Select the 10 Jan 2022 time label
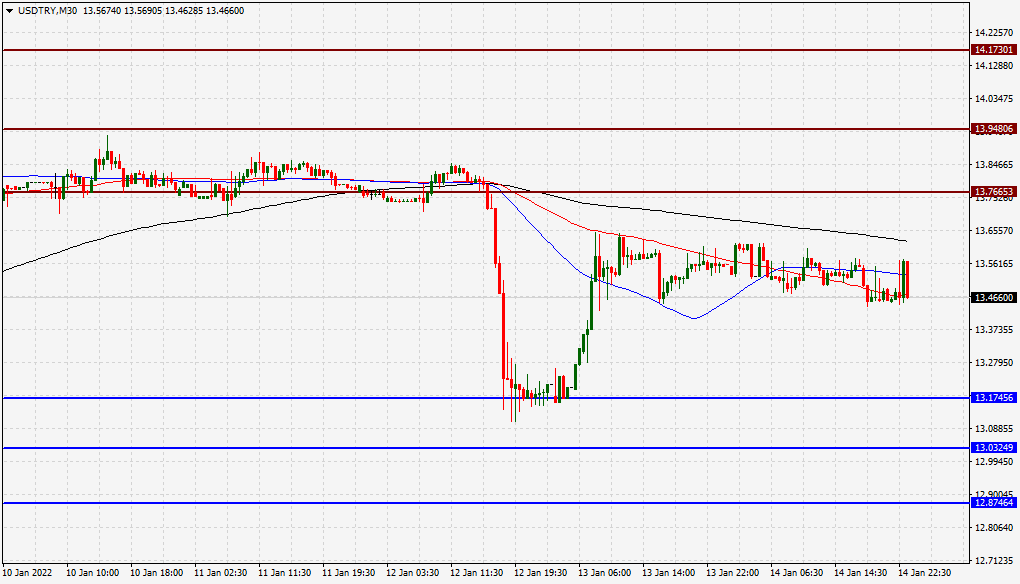The height and width of the screenshot is (584, 1020). (27, 573)
